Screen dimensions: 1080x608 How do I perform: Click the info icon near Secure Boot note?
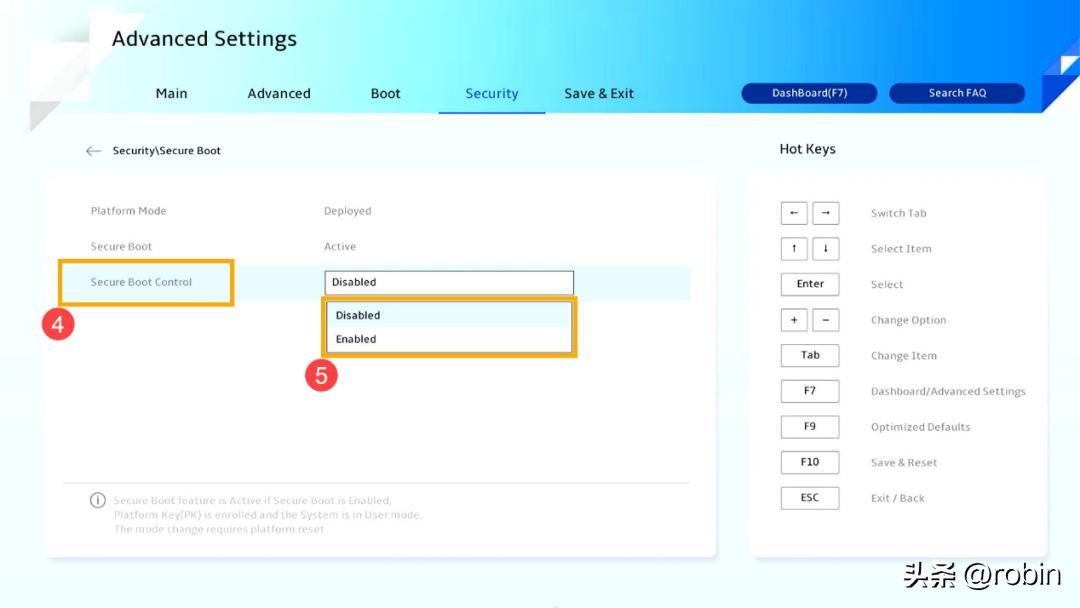click(98, 500)
